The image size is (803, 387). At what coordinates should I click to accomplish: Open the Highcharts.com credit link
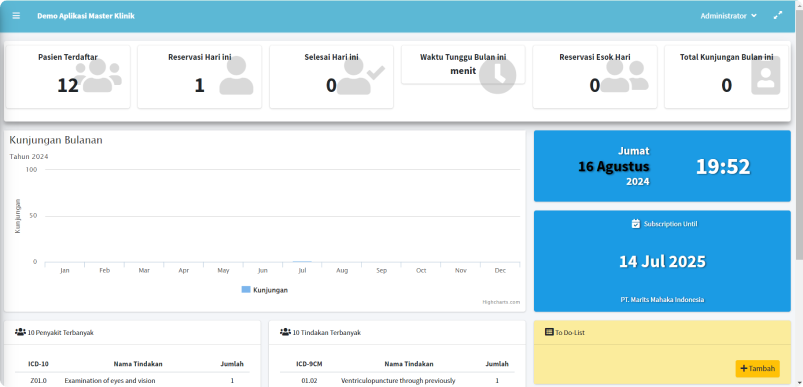tap(501, 302)
